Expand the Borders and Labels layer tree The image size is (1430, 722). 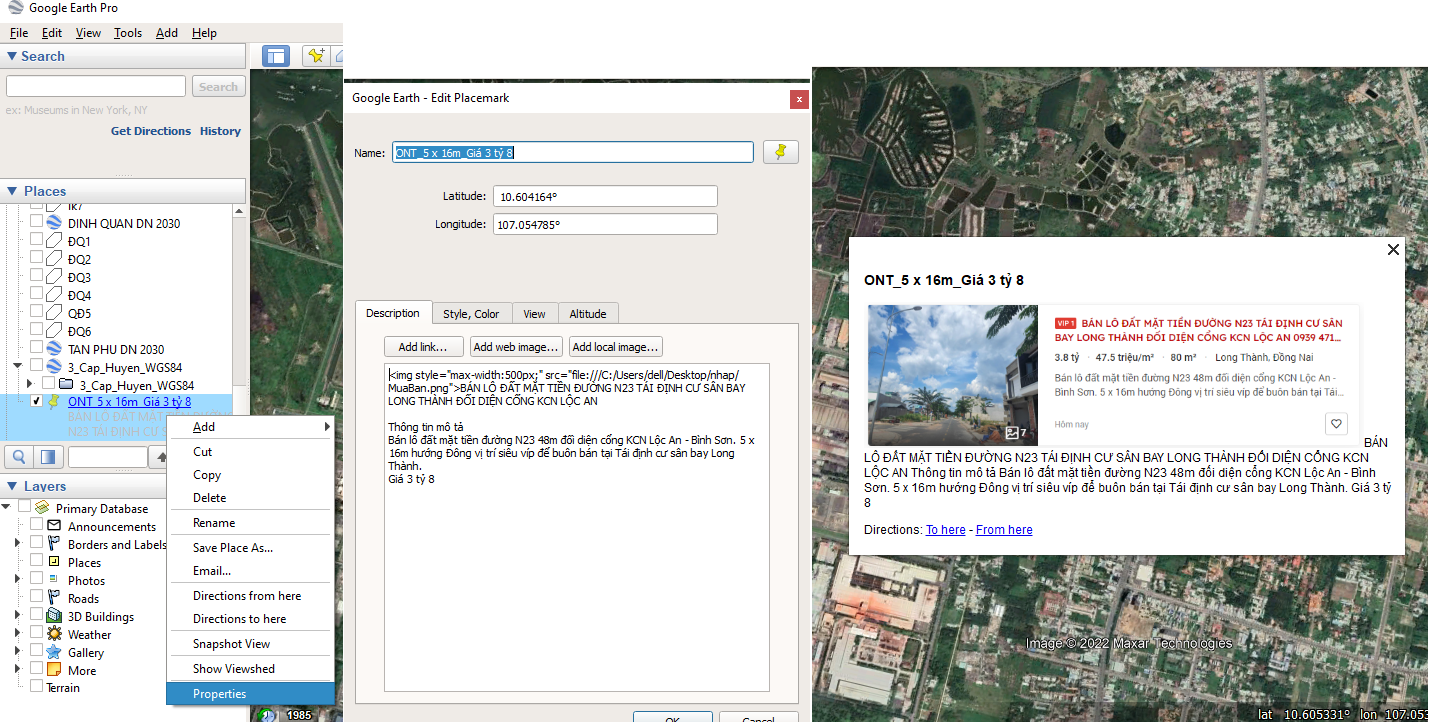point(17,545)
